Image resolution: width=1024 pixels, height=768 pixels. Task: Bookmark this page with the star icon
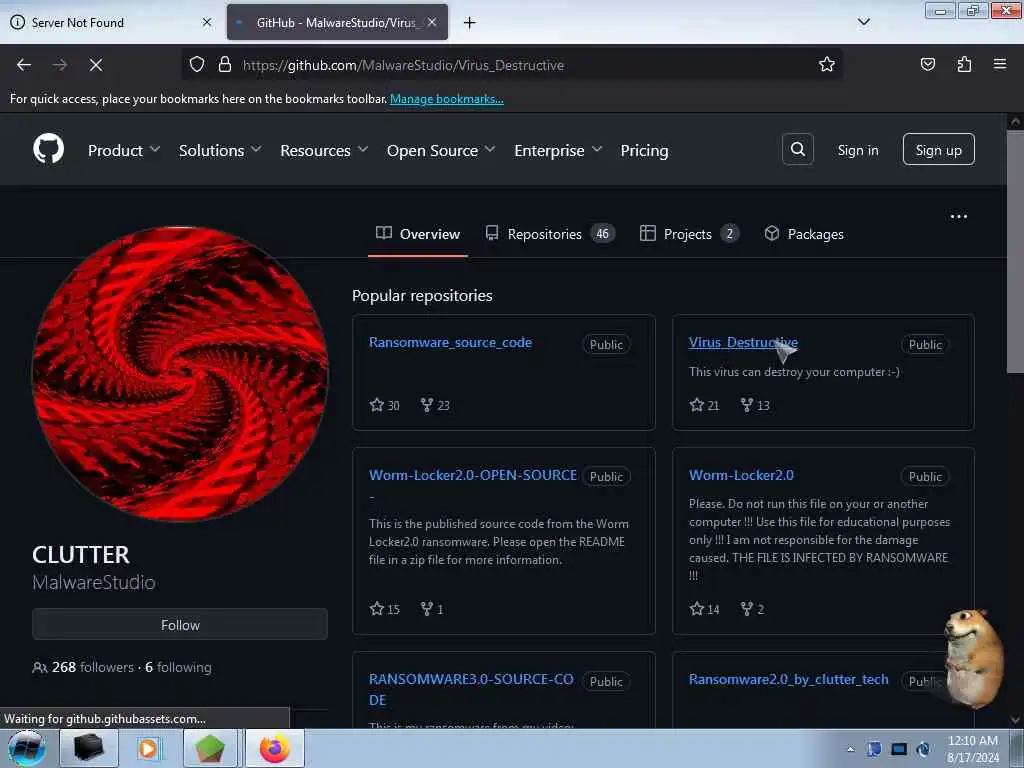(x=827, y=64)
